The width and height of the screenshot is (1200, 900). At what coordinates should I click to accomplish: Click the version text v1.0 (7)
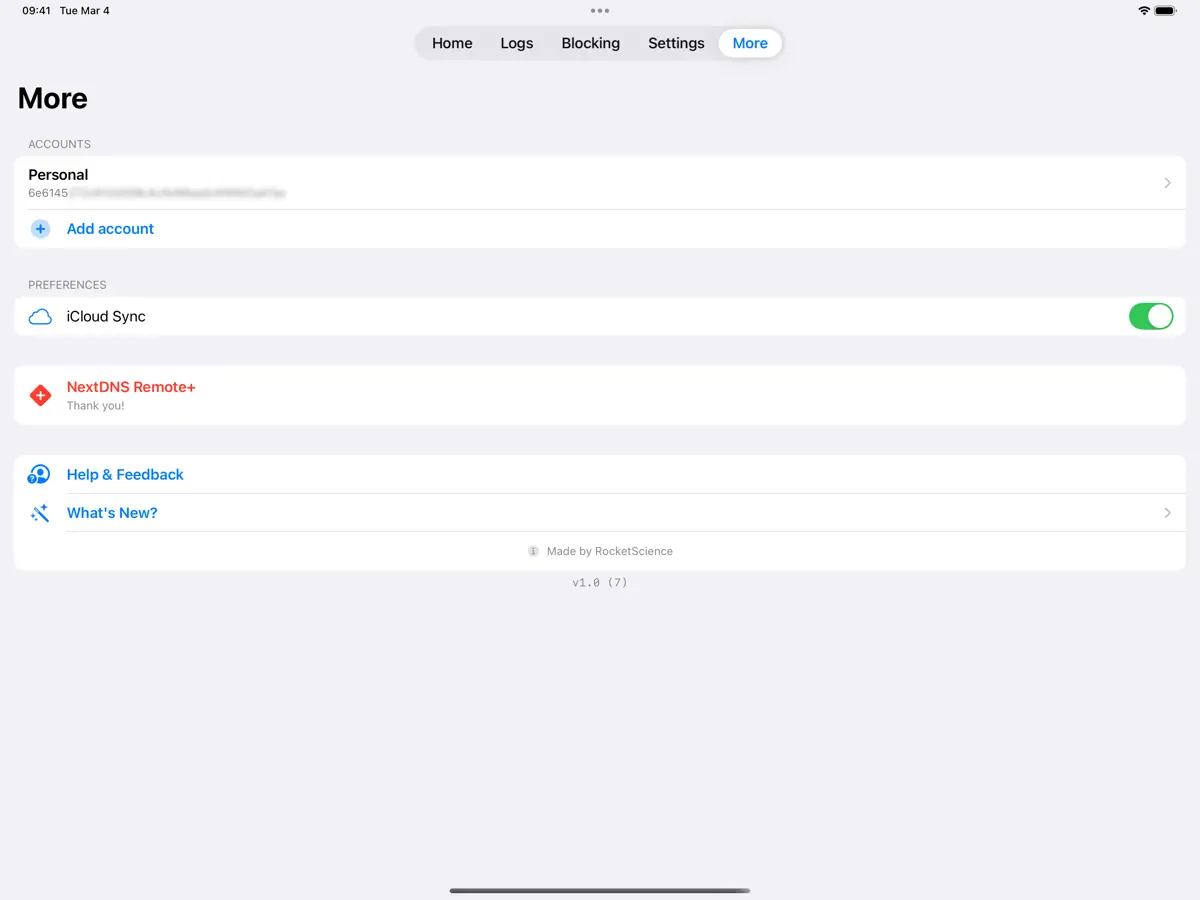[x=600, y=582]
